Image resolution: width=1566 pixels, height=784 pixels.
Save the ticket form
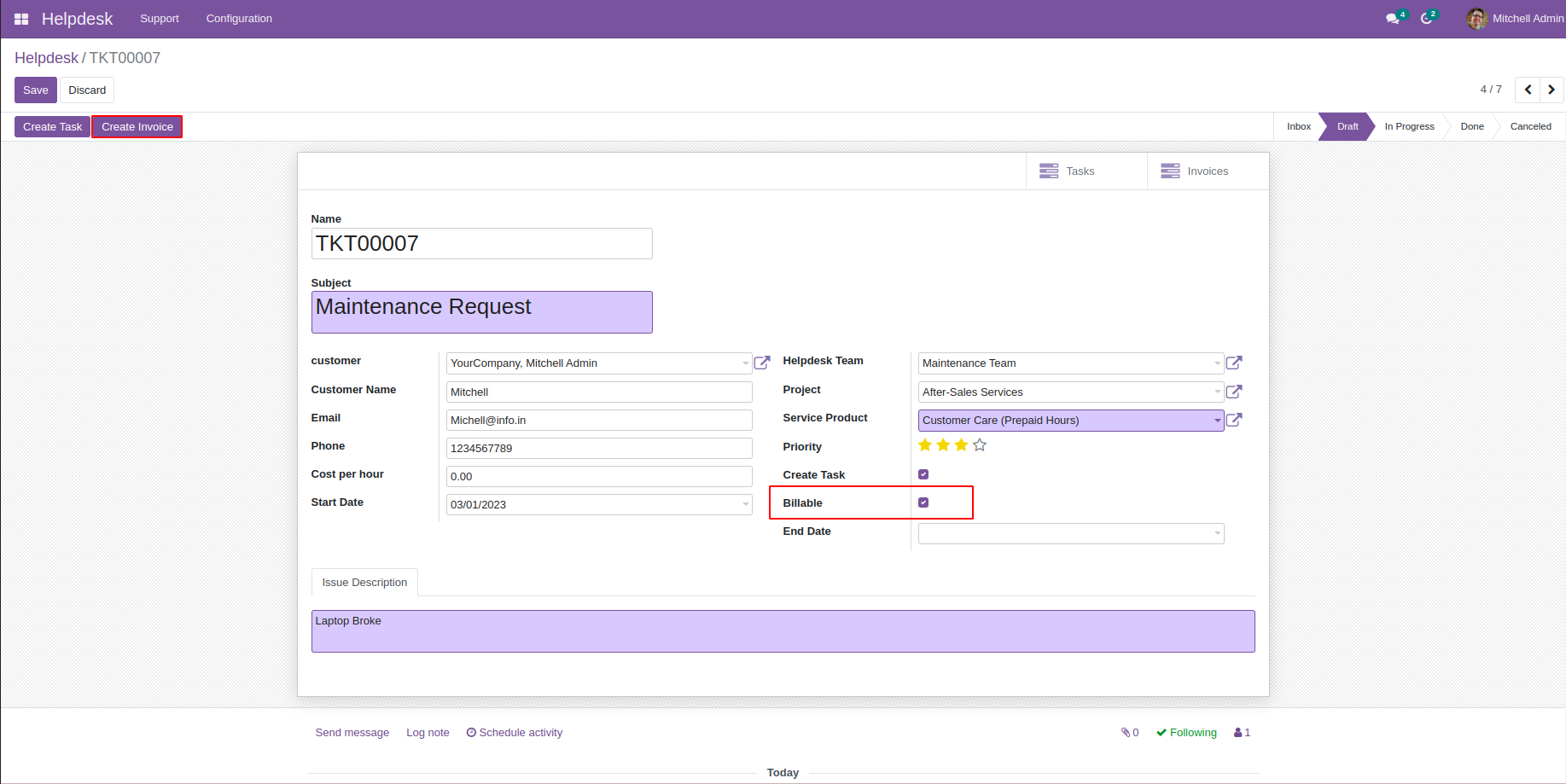[36, 90]
